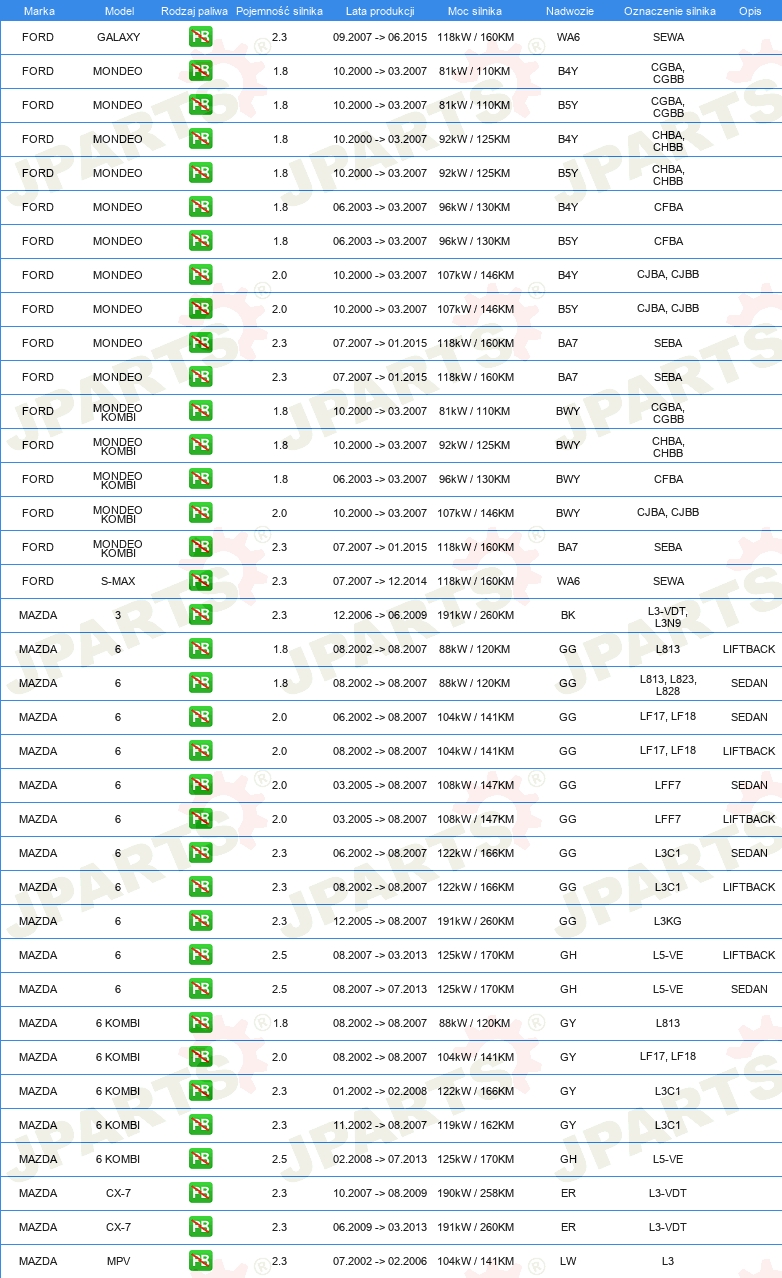Click the production dates 08.2007 -> 03.2013
This screenshot has width=782, height=1278.
pyautogui.click(x=380, y=955)
